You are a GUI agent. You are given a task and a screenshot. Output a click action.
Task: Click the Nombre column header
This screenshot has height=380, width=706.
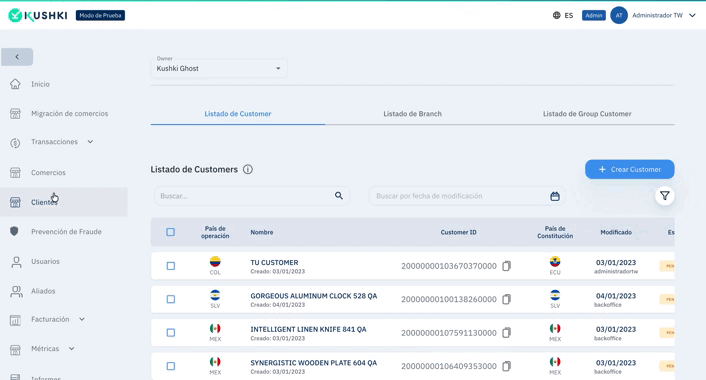pyautogui.click(x=262, y=232)
